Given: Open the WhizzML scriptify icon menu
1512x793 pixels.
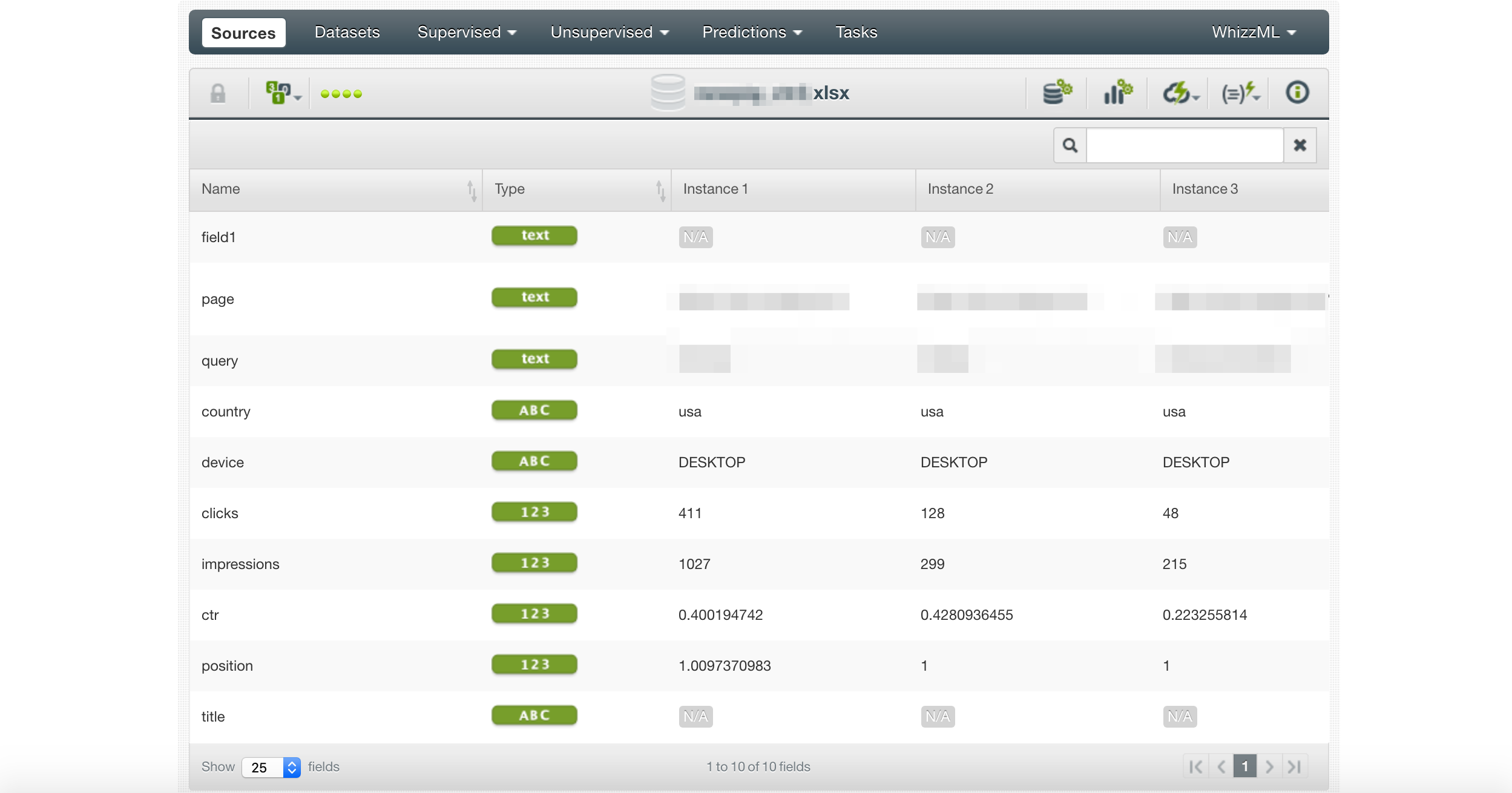Looking at the screenshot, I should coord(1240,93).
